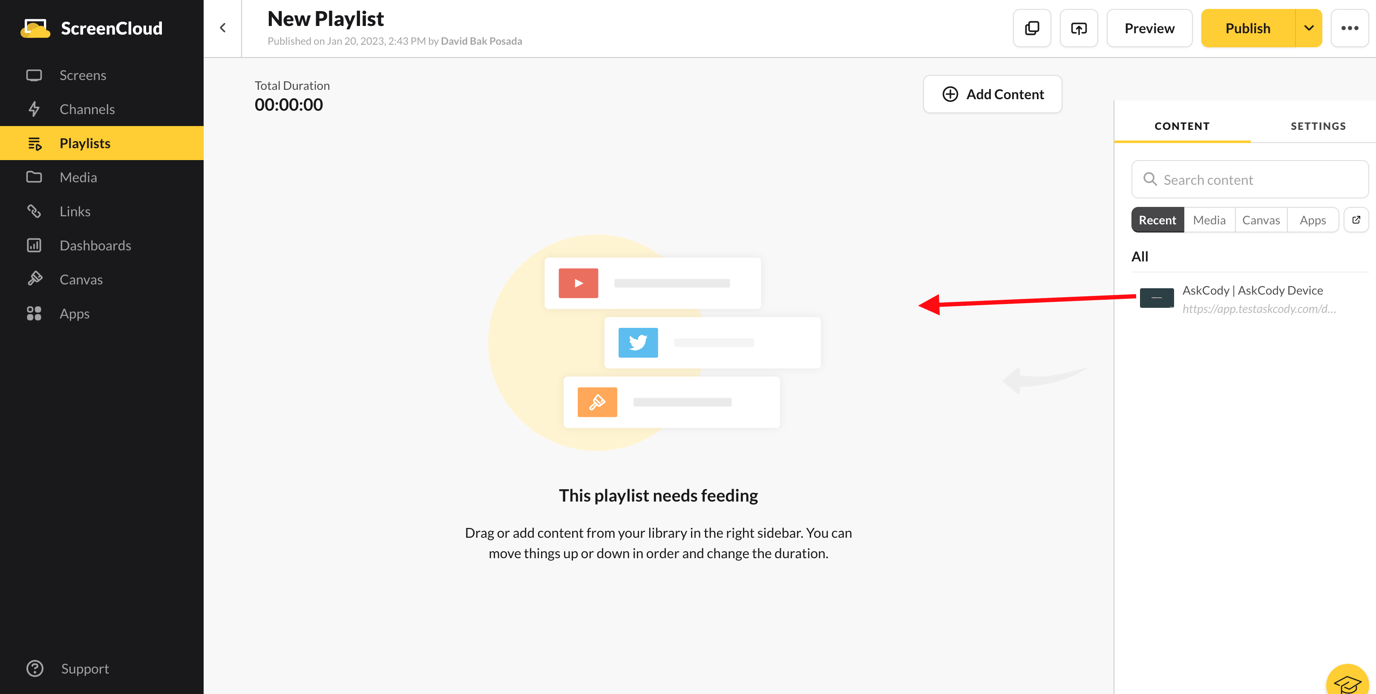Viewport: 1376px width, 694px height.
Task: Enable the Canvas content filter
Action: (1261, 219)
